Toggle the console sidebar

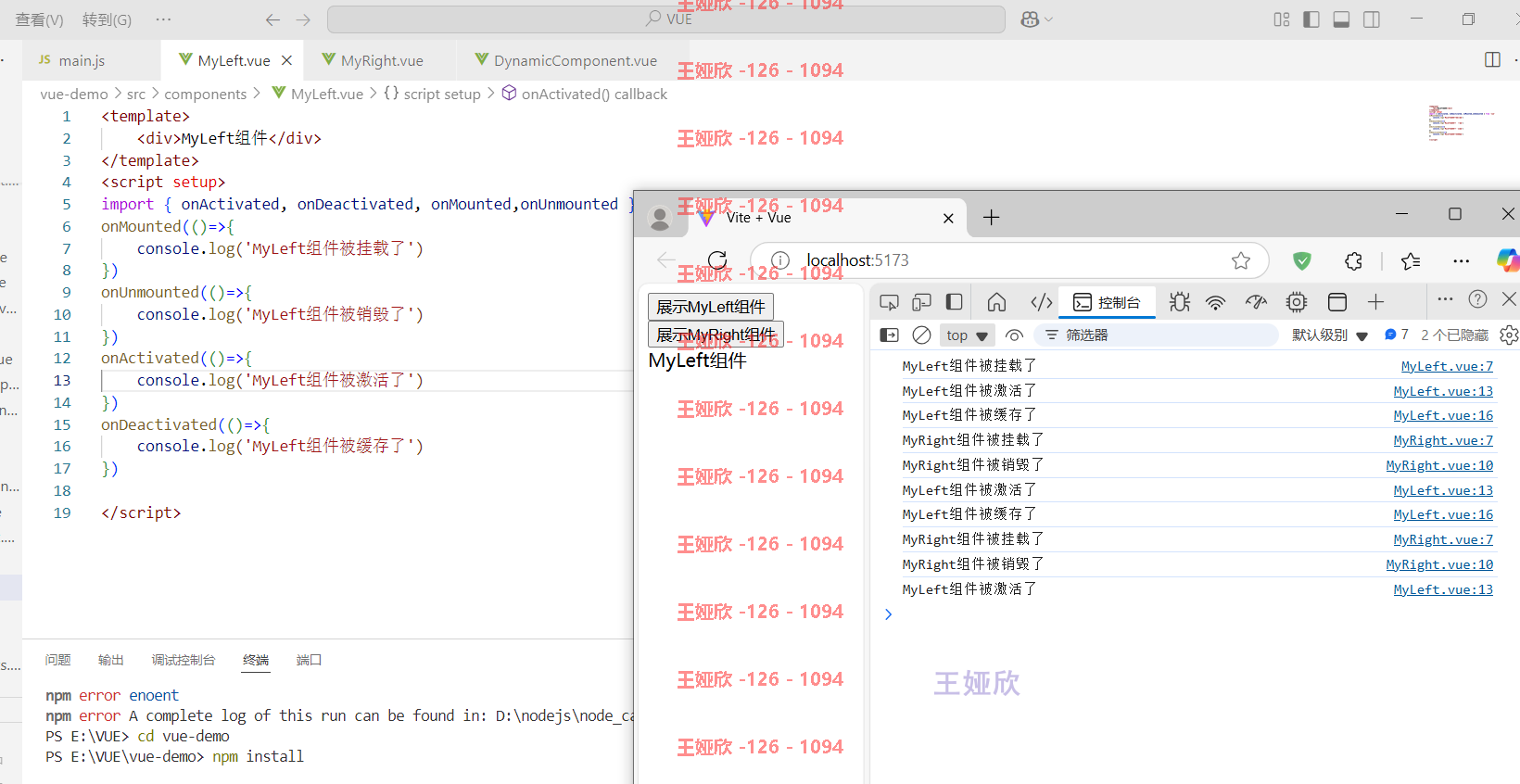tap(889, 335)
